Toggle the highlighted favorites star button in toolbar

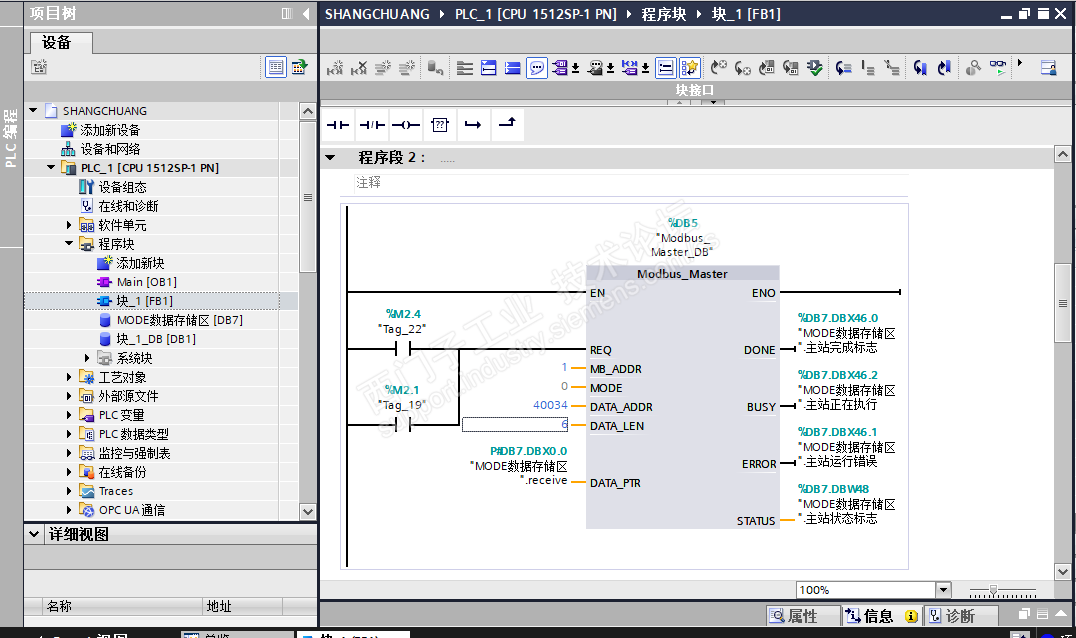690,68
